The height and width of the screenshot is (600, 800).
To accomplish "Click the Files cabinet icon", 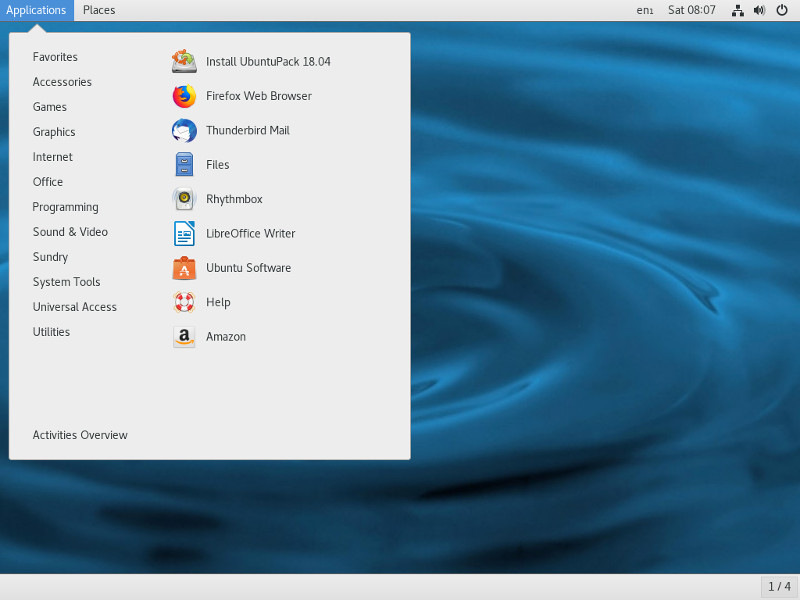I will pos(184,165).
